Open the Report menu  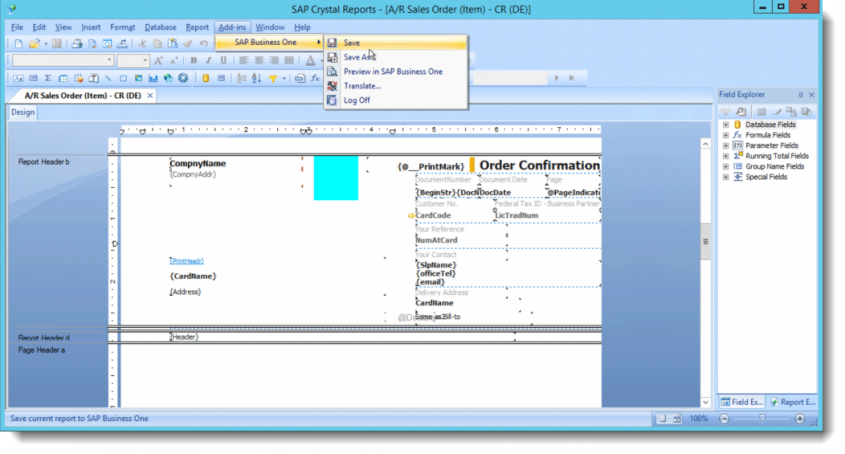point(197,27)
